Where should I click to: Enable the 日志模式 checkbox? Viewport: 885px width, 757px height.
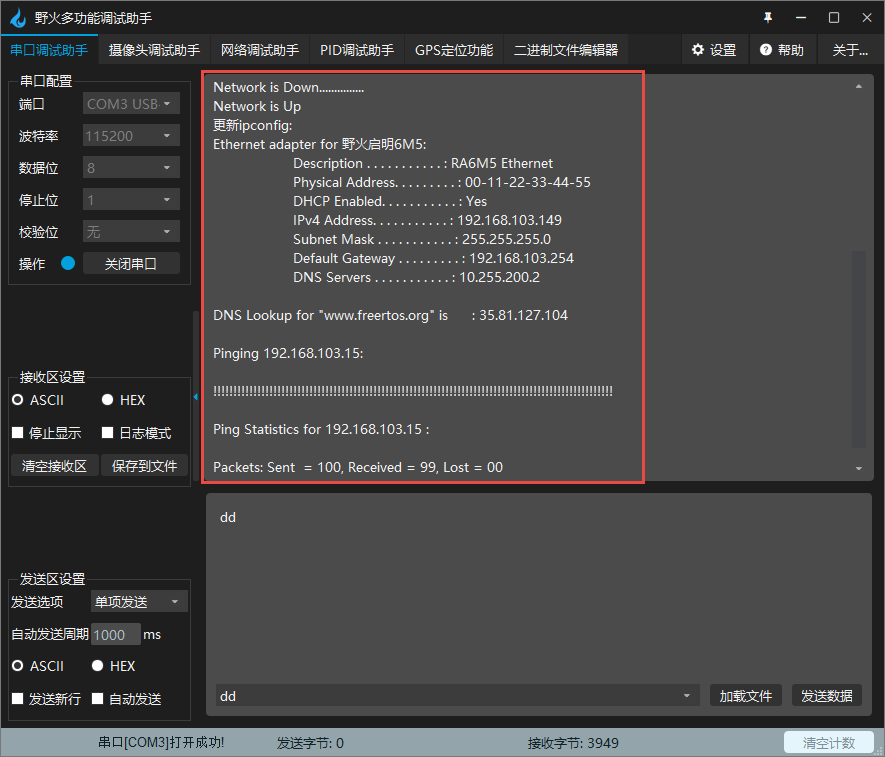tap(107, 433)
